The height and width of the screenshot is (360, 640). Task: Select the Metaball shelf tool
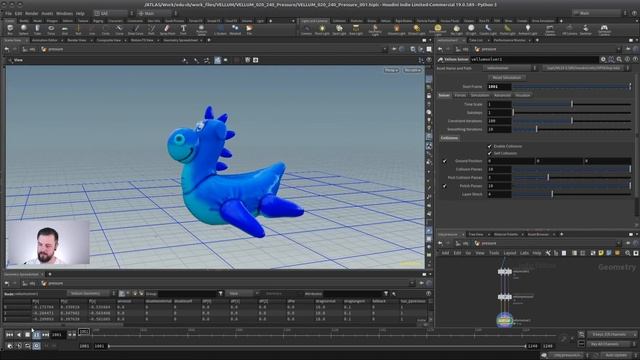pos(235,29)
